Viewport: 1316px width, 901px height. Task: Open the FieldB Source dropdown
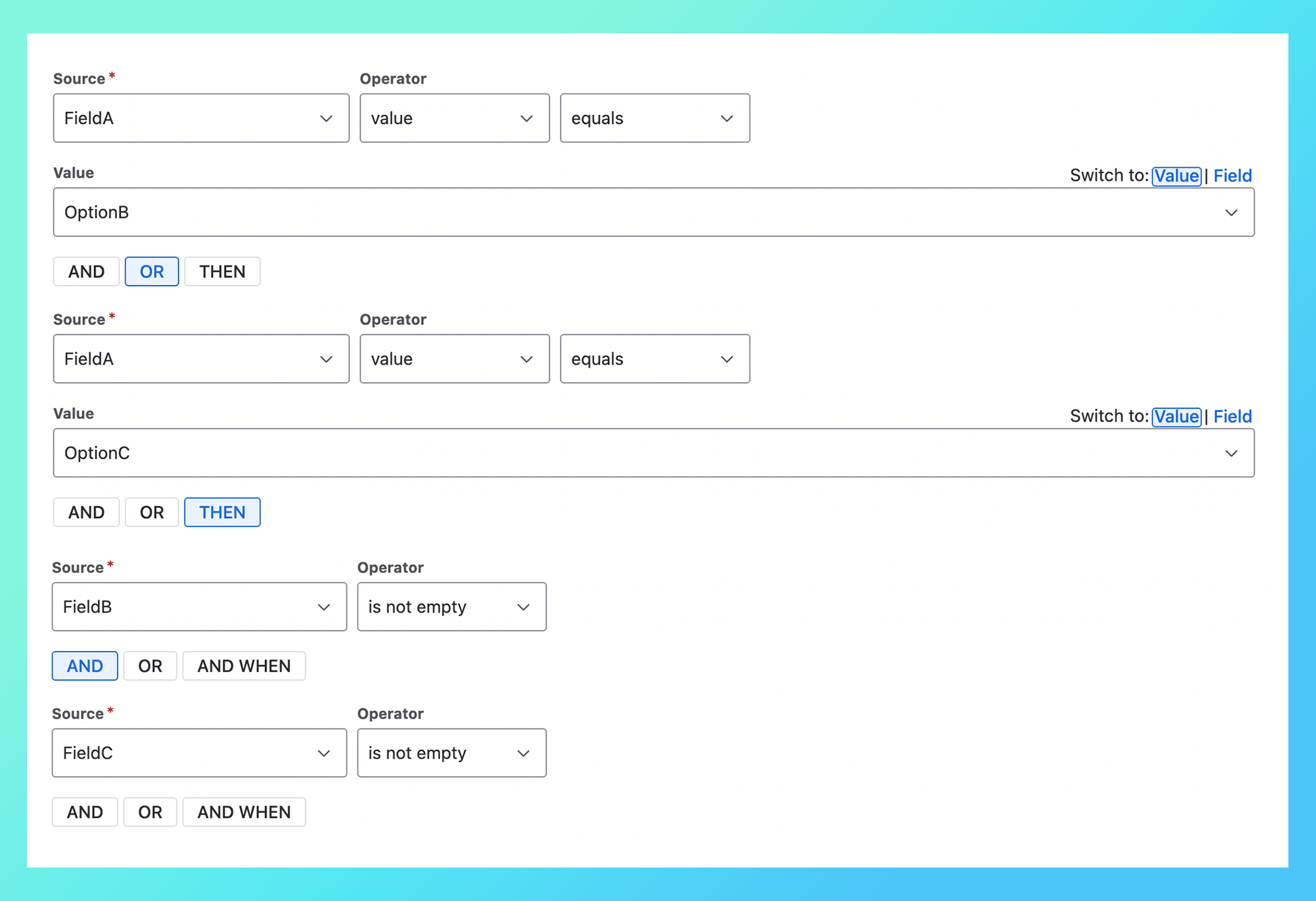point(199,606)
